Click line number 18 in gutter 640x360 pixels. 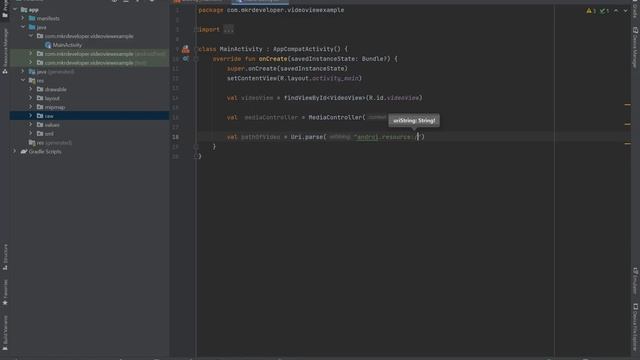(175, 137)
